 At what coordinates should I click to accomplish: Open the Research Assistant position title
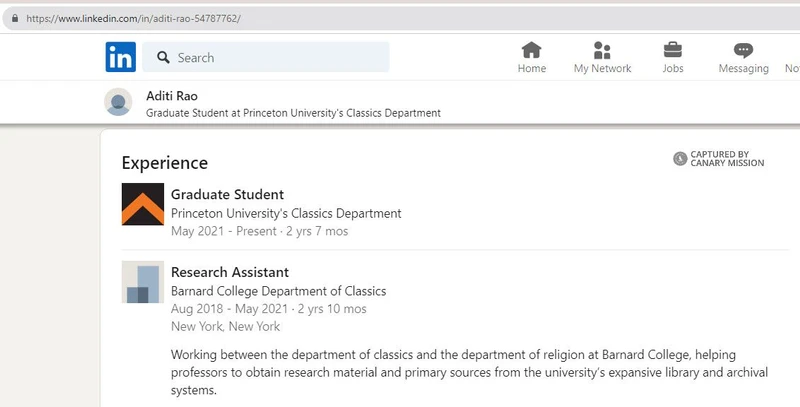[230, 272]
